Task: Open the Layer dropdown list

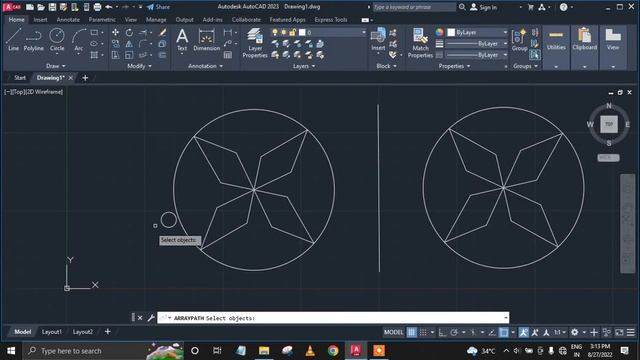Action: 363,32
